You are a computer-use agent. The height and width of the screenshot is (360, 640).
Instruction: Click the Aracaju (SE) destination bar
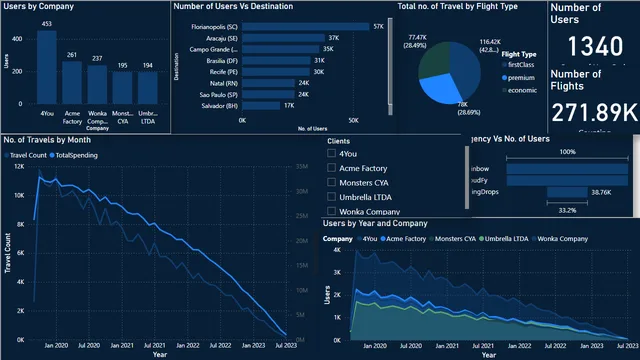283,38
